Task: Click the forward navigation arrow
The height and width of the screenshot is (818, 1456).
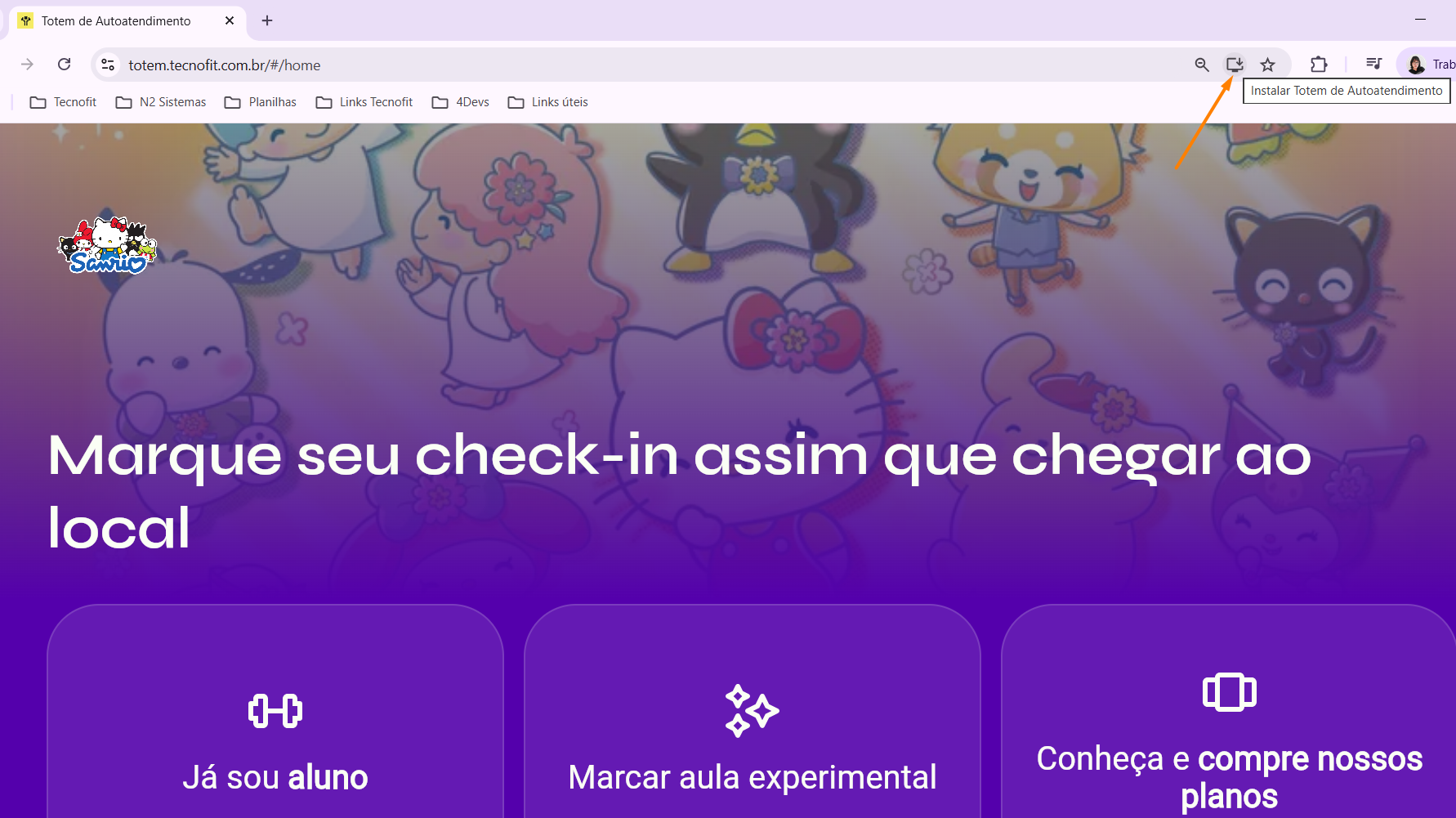Action: click(x=27, y=65)
